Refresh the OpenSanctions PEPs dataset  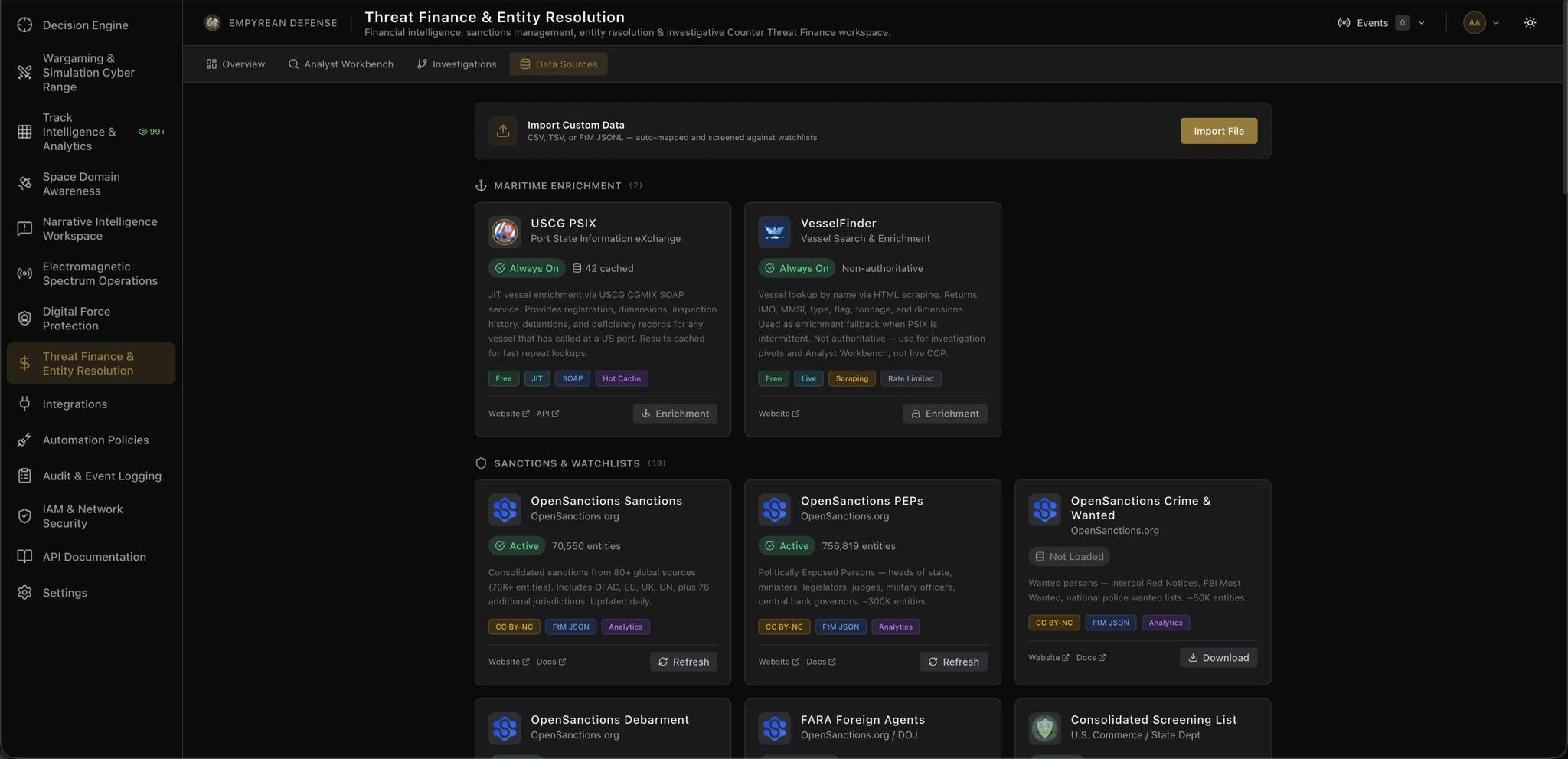click(953, 662)
